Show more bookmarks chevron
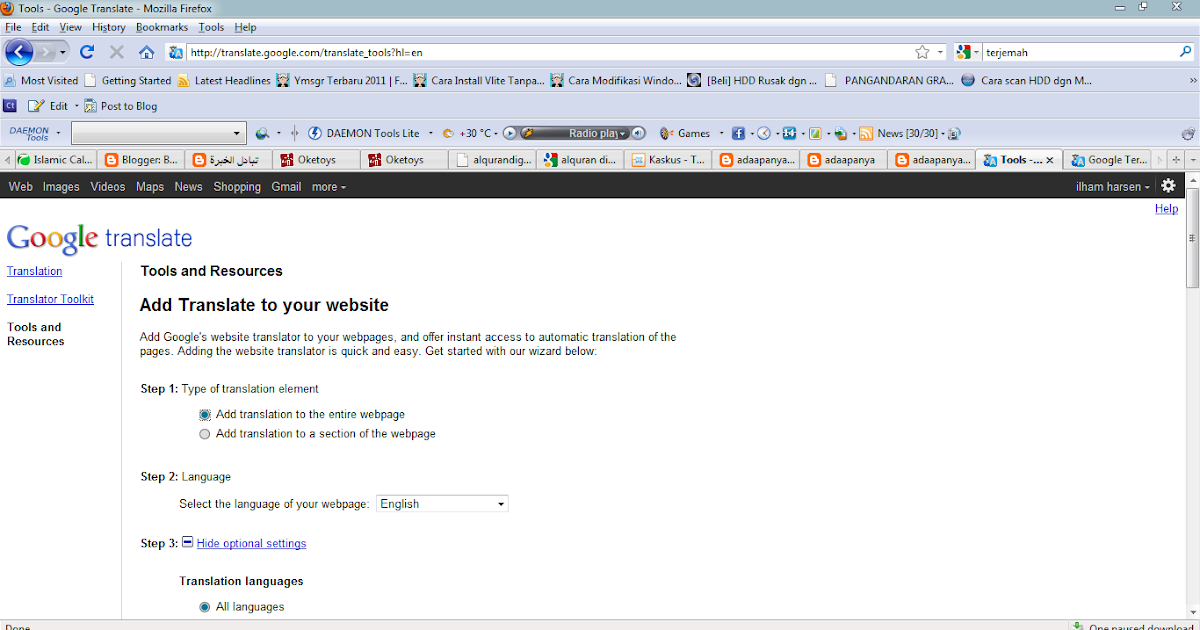Viewport: 1200px width, 630px height. point(1192,81)
